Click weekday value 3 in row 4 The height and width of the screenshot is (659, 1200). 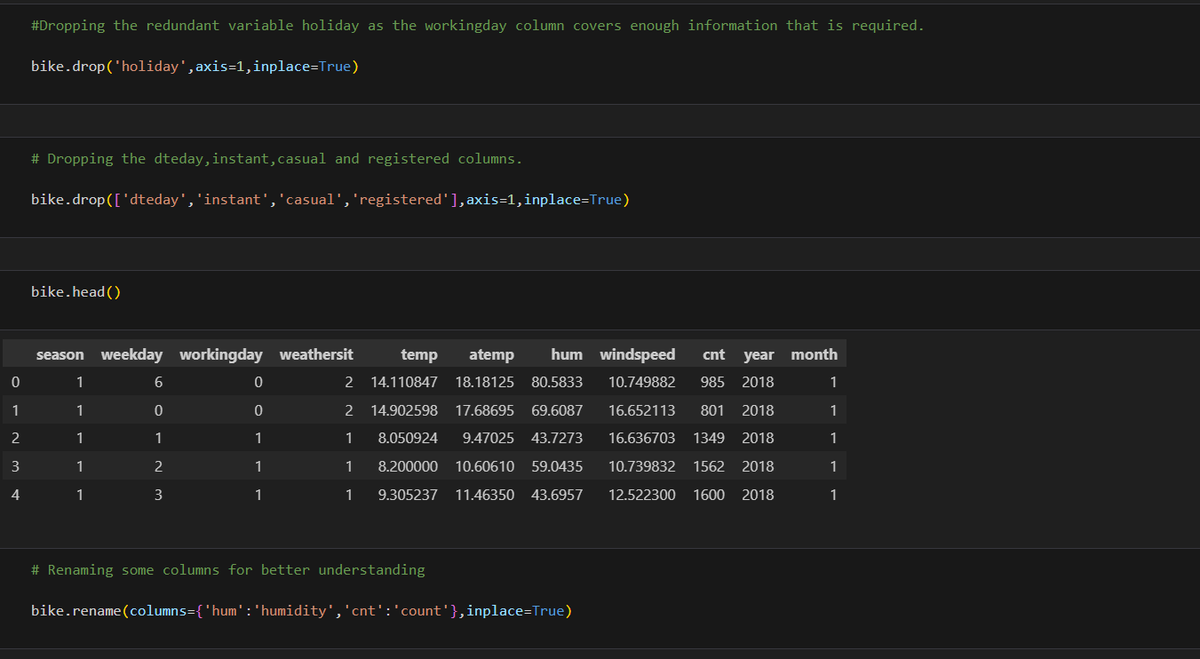(157, 494)
